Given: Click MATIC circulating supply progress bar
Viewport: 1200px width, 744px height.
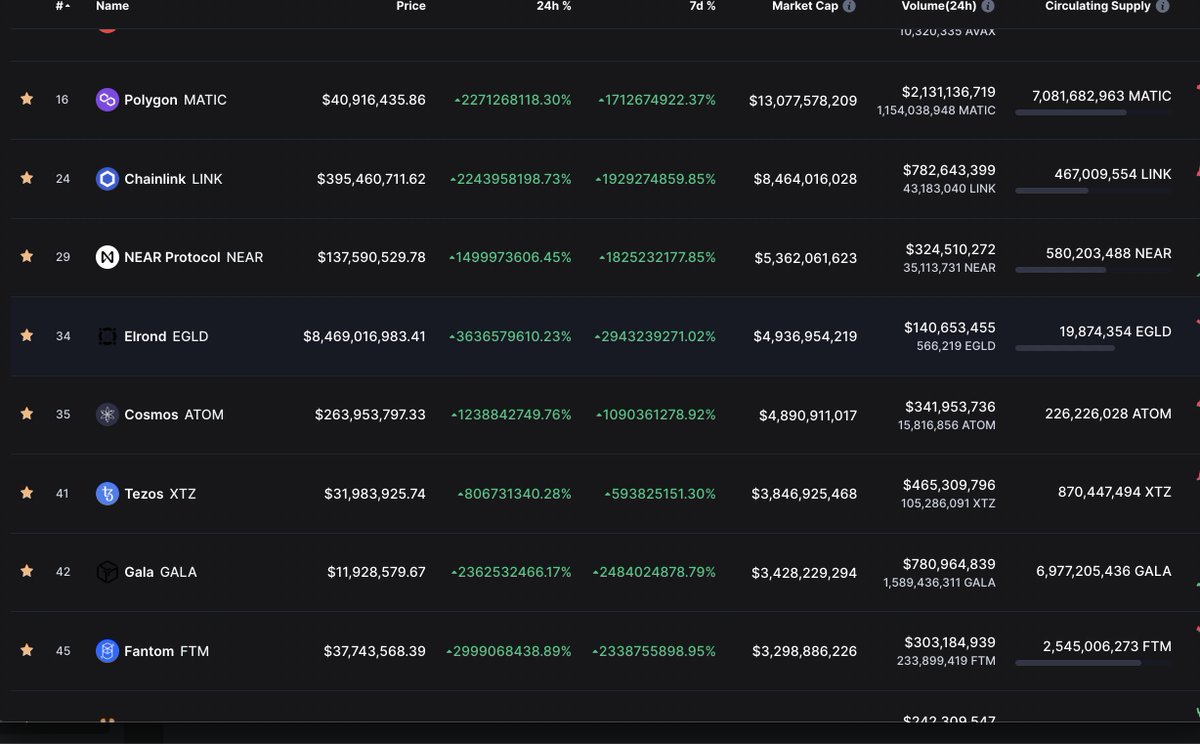Looking at the screenshot, I should click(x=1093, y=113).
